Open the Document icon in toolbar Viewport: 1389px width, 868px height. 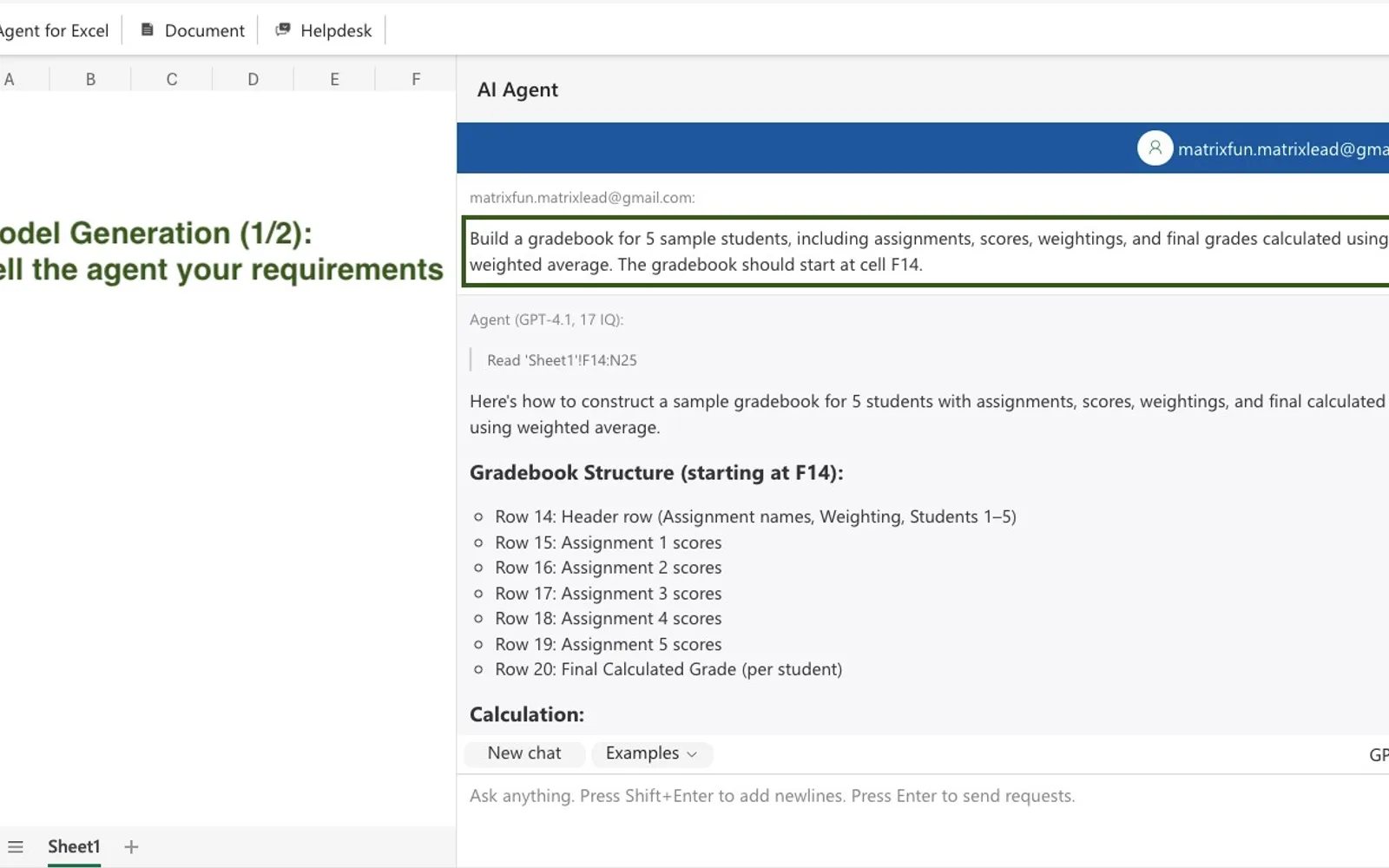click(148, 30)
